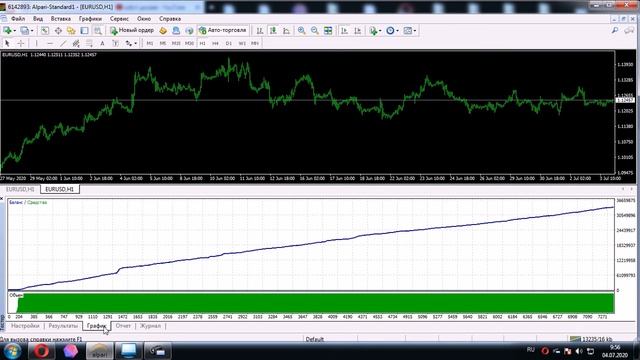Select the horizontal line drawing tool

pos(50,43)
